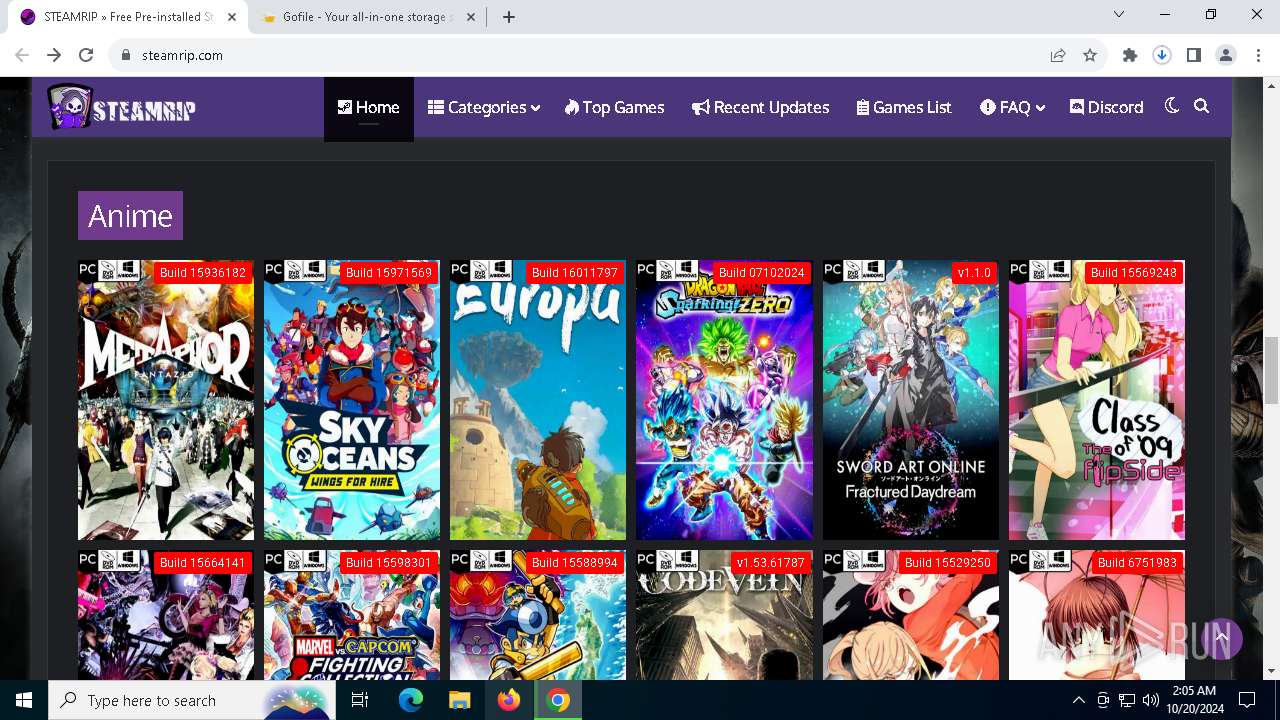Open the Extensions puzzle icon
The height and width of the screenshot is (720, 1280).
pyautogui.click(x=1130, y=55)
